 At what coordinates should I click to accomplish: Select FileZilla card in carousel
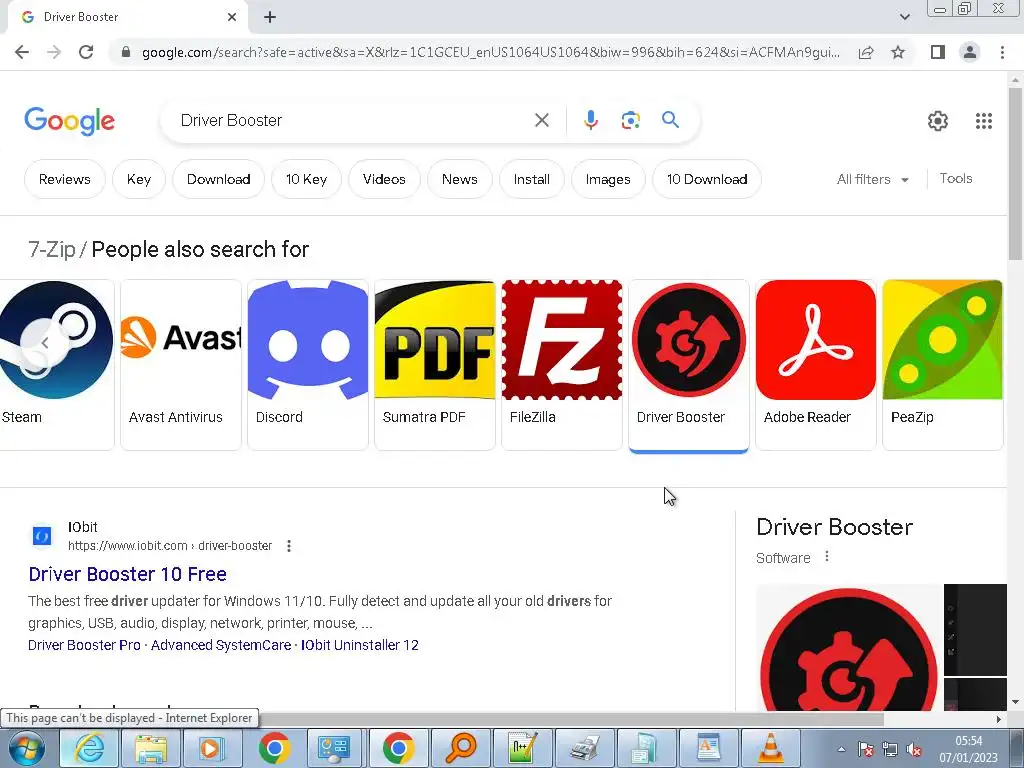coord(562,364)
